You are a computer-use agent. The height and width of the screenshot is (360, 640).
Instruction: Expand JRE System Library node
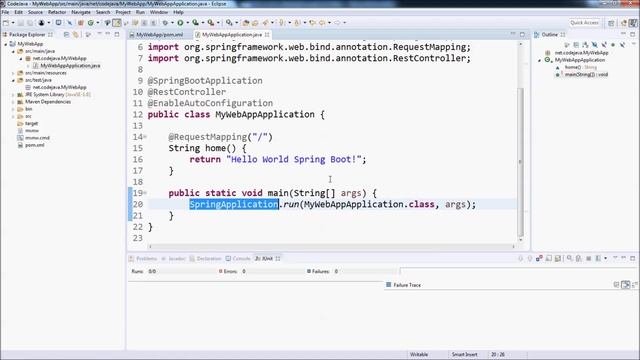click(13, 94)
